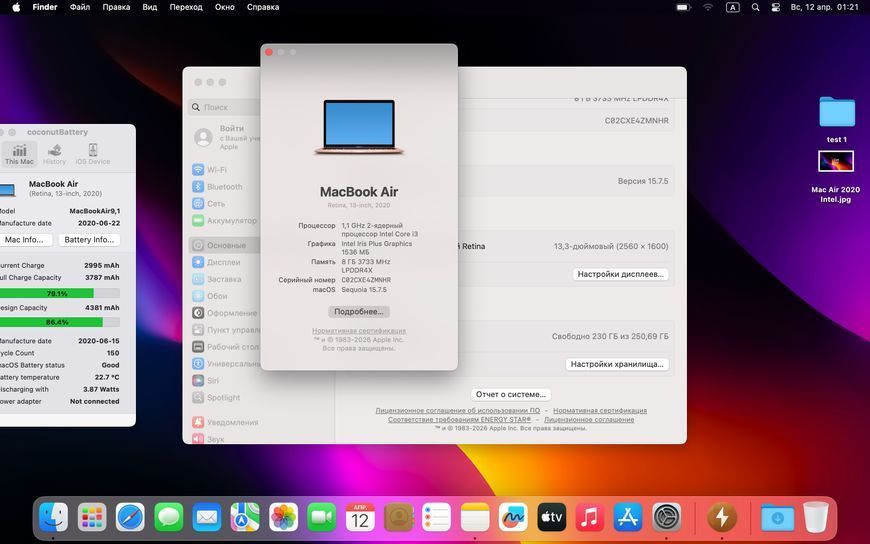Close the About This Mac window
This screenshot has width=870, height=544.
click(269, 52)
